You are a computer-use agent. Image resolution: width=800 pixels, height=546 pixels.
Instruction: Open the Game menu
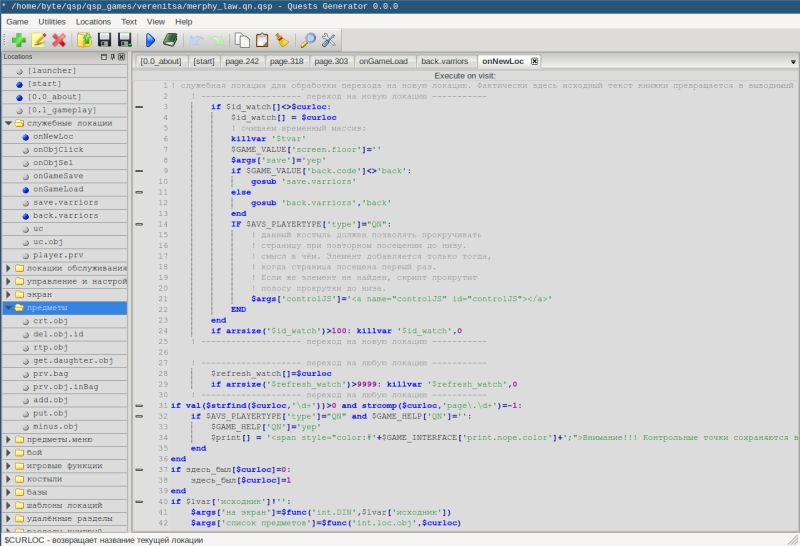(17, 22)
